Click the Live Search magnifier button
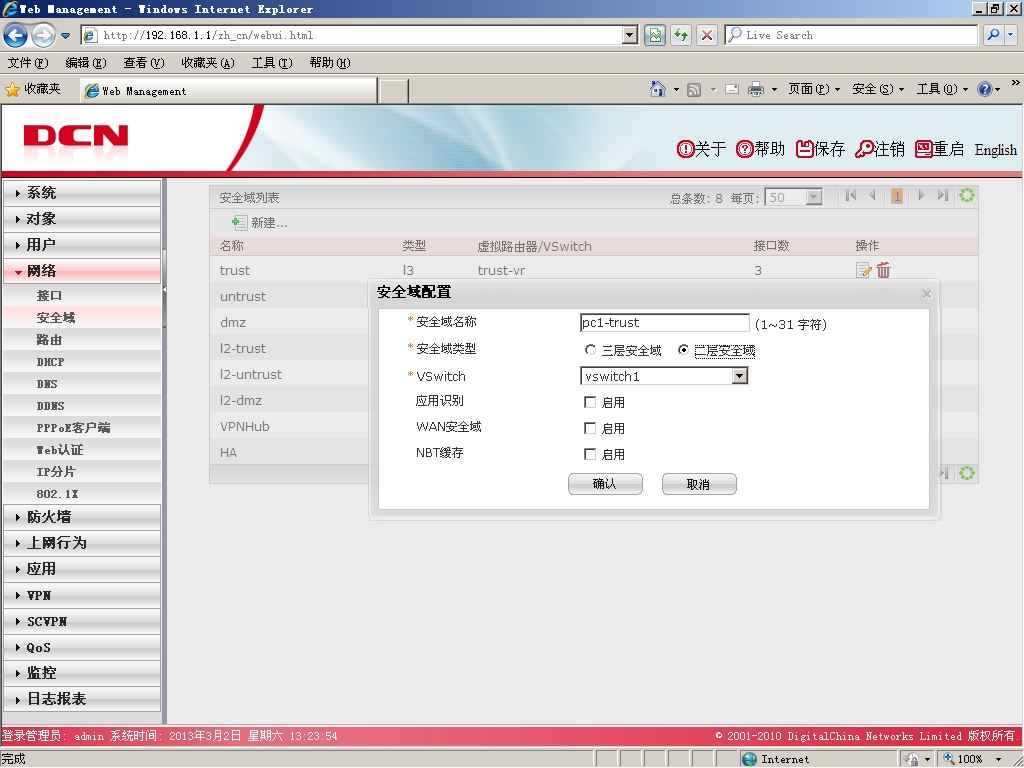This screenshot has height=768, width=1024. 993,35
